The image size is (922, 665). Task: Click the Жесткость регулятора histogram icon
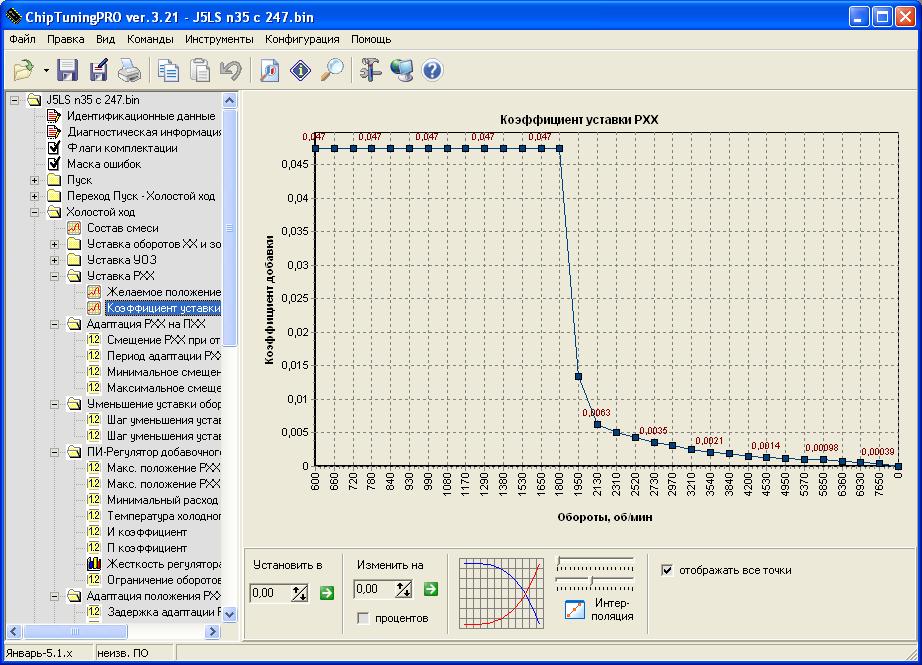pos(93,564)
